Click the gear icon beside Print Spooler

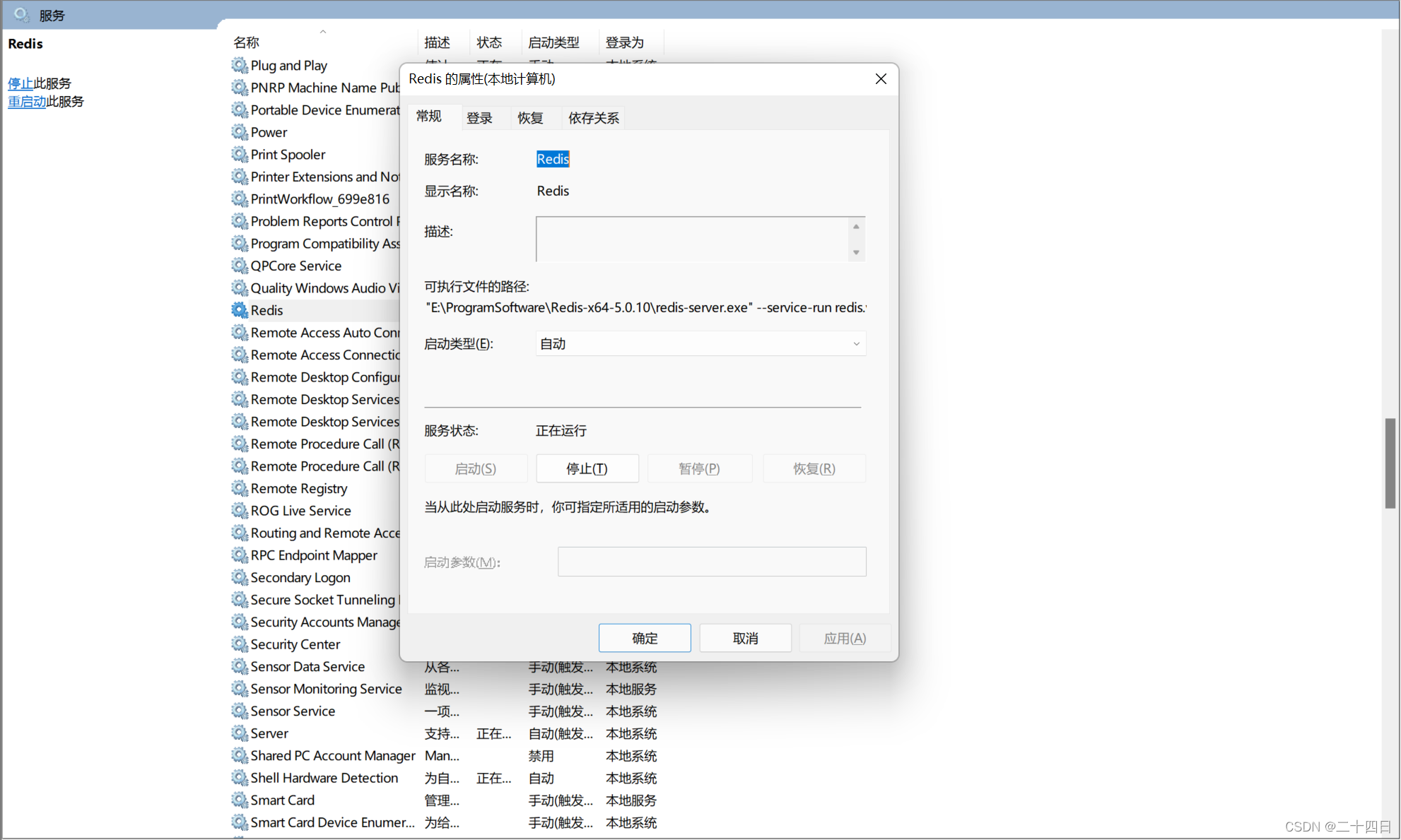pyautogui.click(x=240, y=154)
